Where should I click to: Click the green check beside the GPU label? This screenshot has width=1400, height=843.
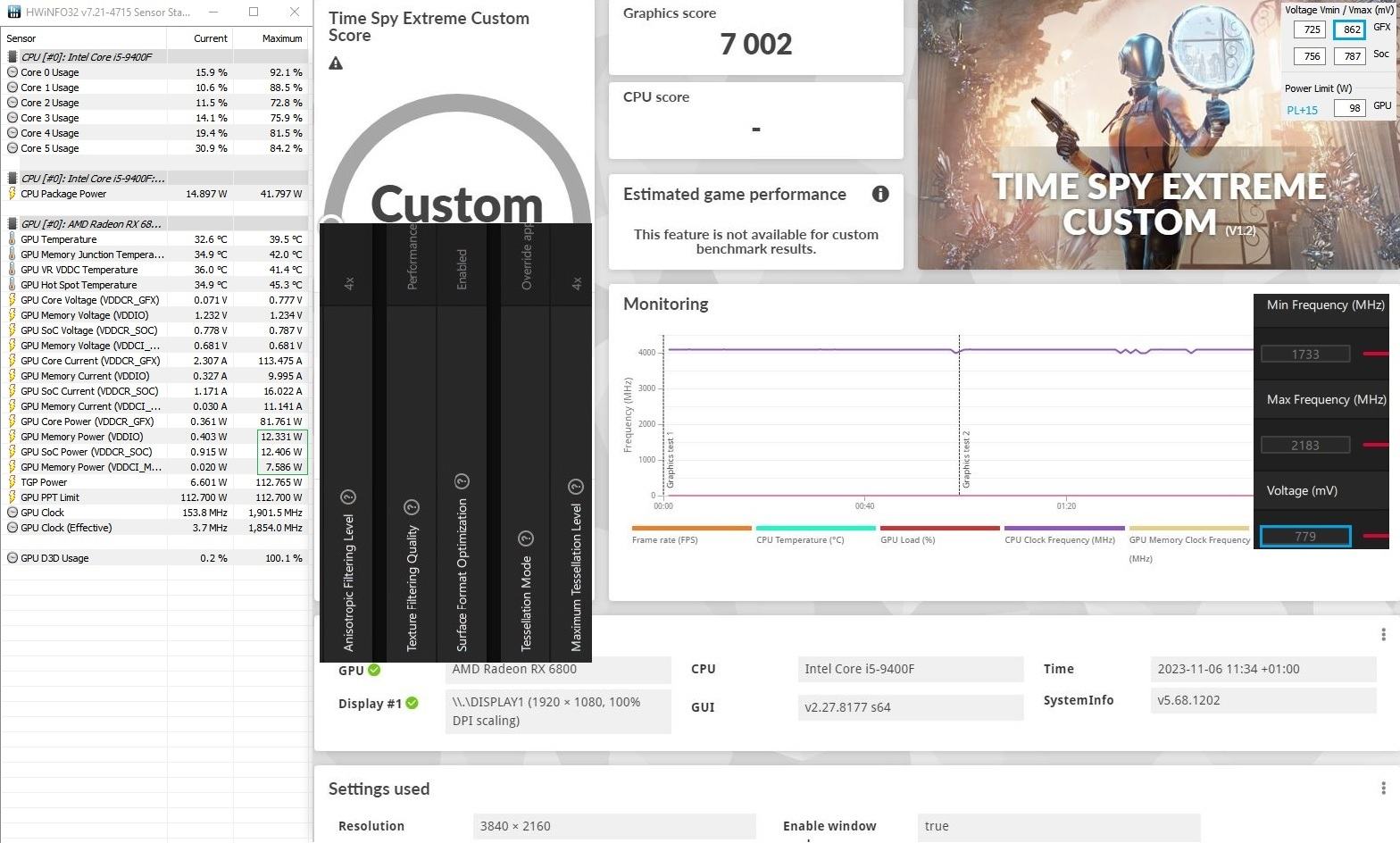coord(374,670)
